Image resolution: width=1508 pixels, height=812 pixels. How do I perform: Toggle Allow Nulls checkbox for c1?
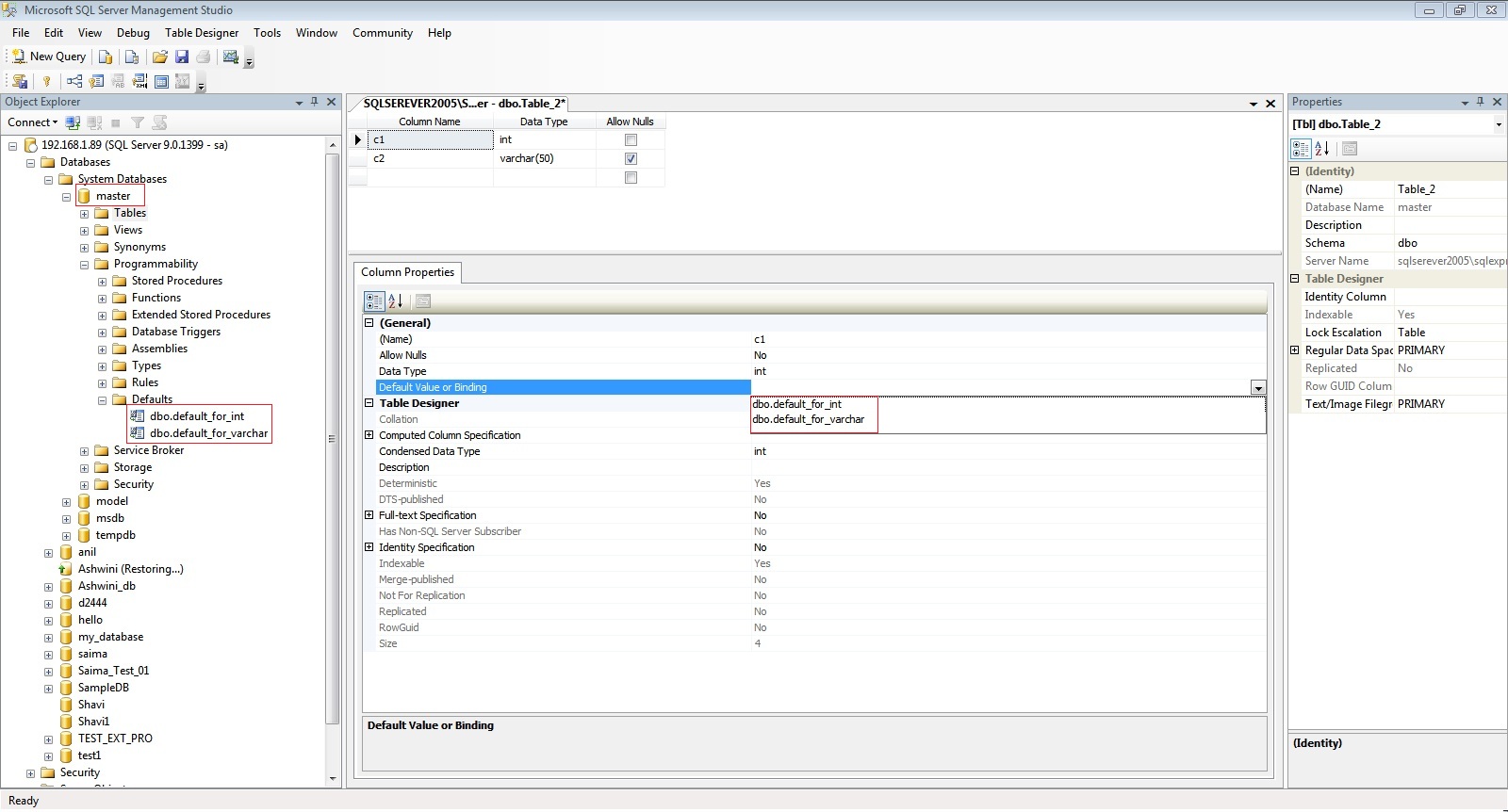[x=631, y=140]
